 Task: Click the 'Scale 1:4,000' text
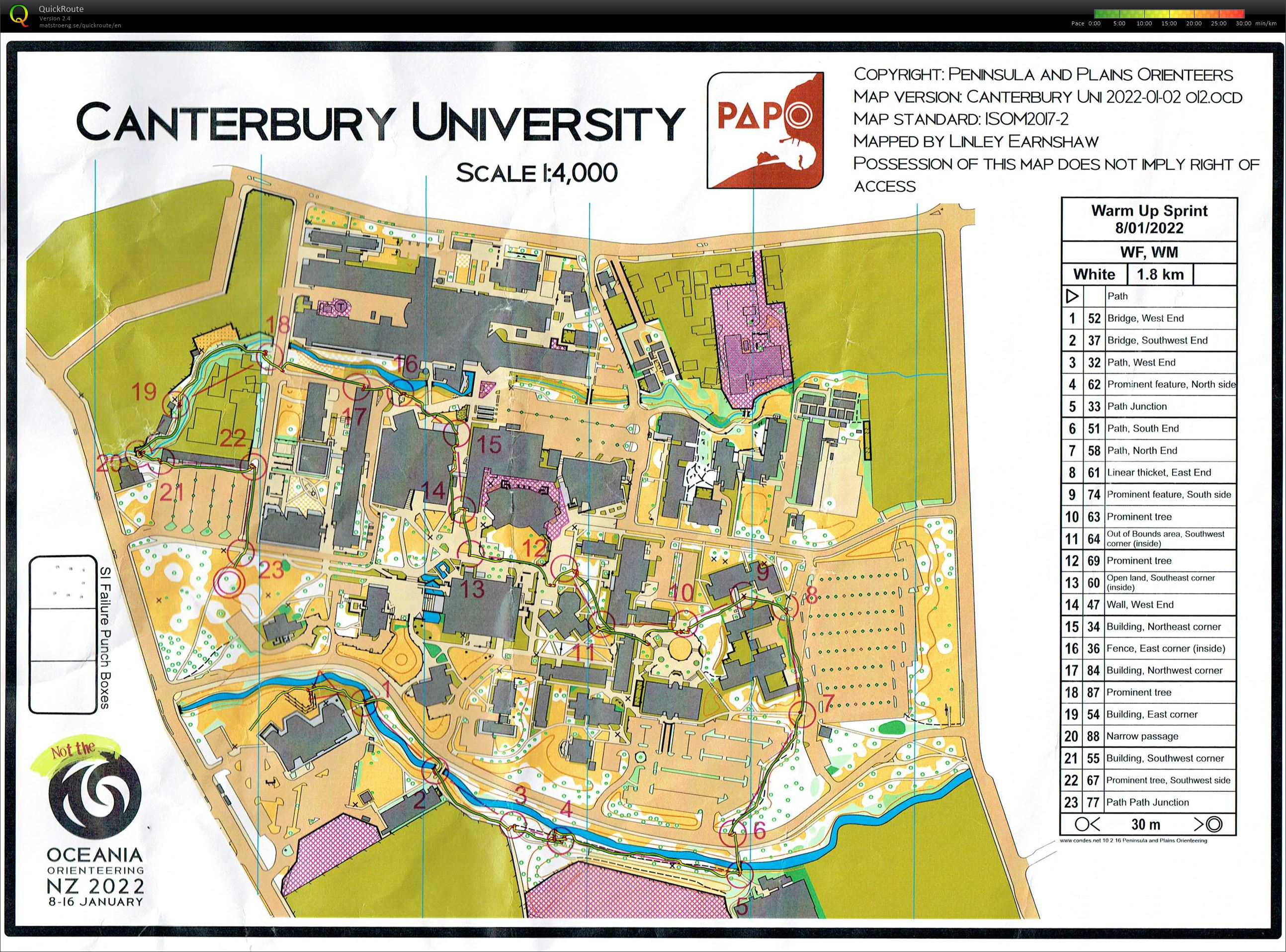[x=536, y=173]
